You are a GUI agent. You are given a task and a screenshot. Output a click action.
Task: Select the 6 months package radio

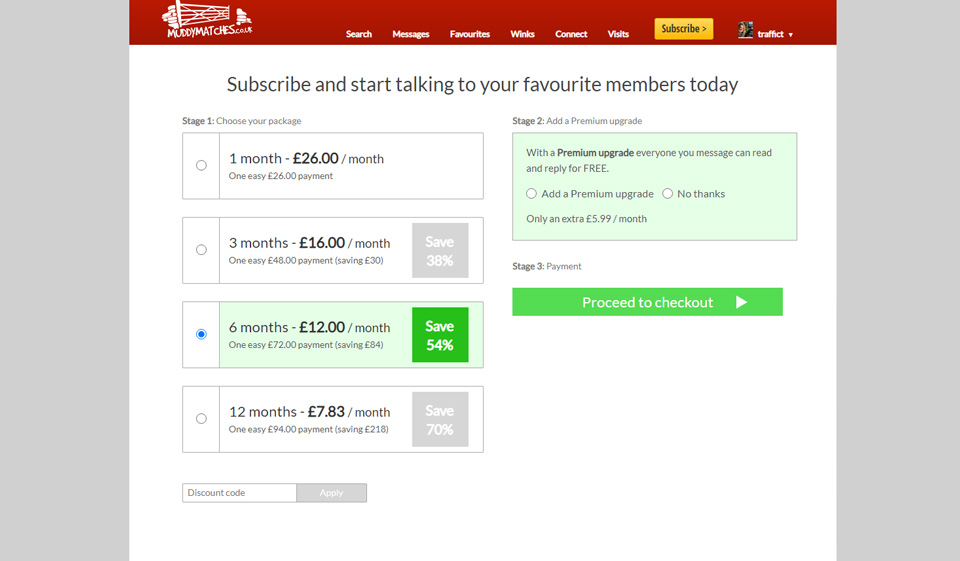[x=201, y=334]
